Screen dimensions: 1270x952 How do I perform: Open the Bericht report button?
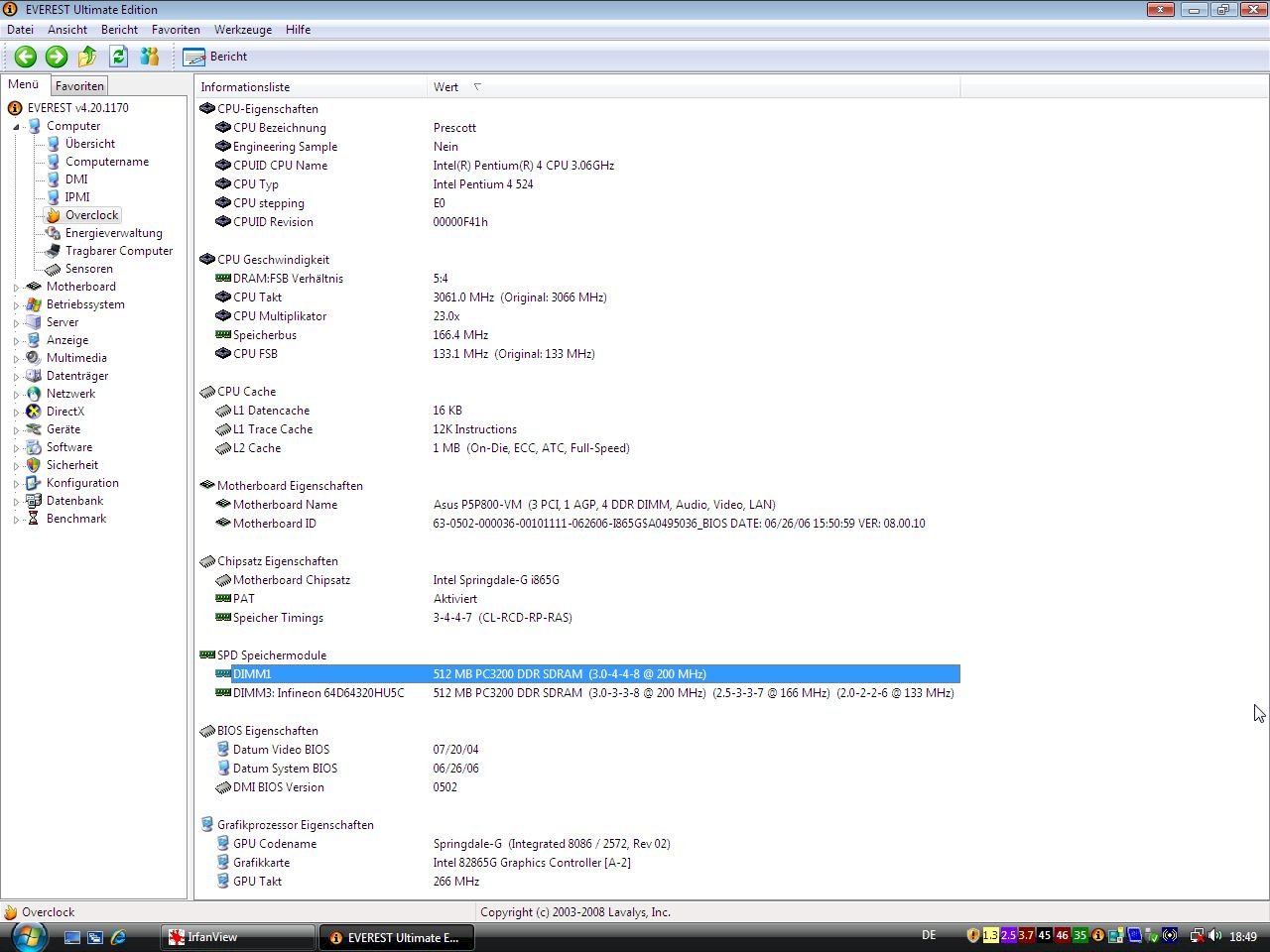[x=215, y=57]
